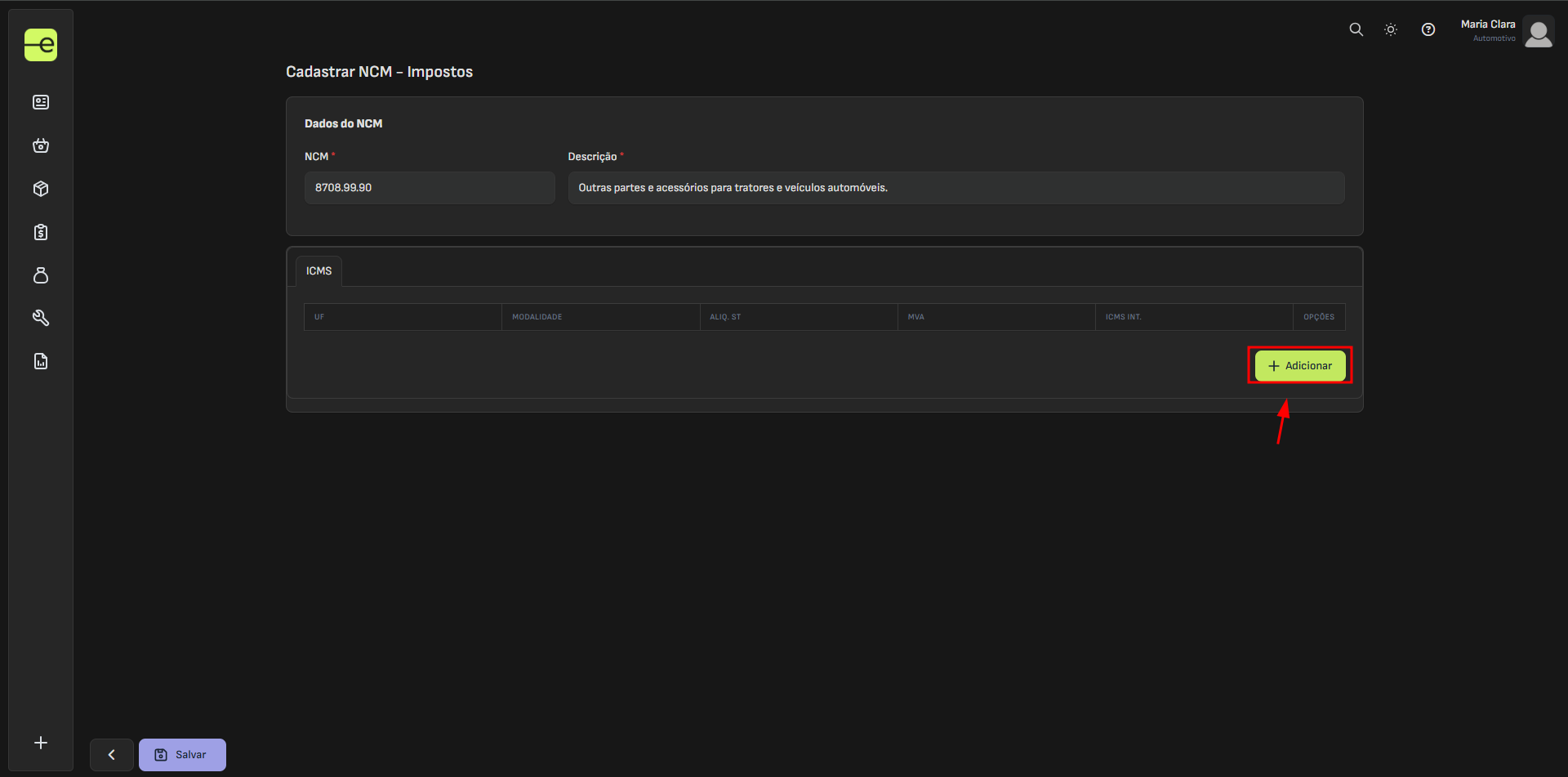Toggle light theme with the sun icon

tap(1391, 29)
